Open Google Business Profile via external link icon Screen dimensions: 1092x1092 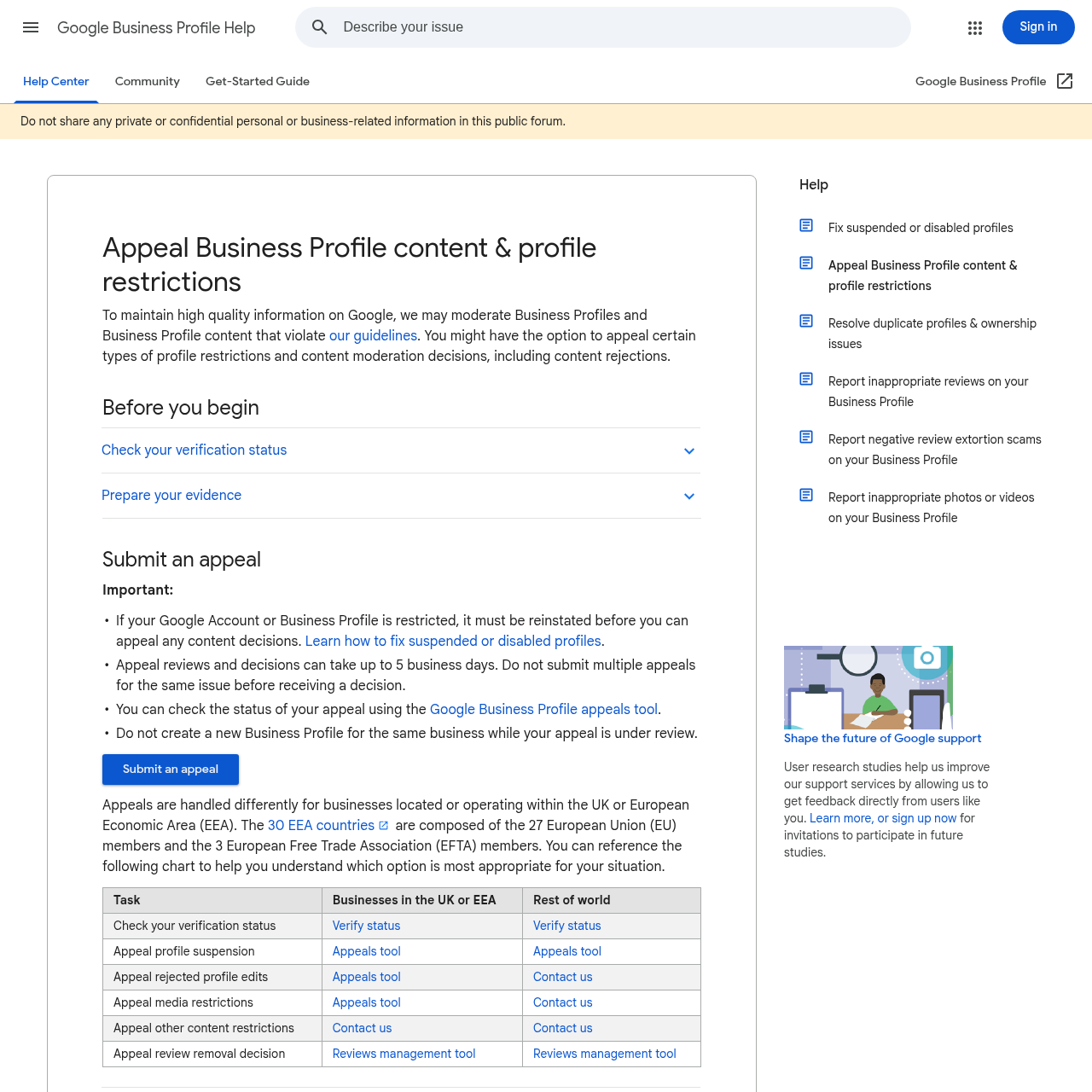1065,81
